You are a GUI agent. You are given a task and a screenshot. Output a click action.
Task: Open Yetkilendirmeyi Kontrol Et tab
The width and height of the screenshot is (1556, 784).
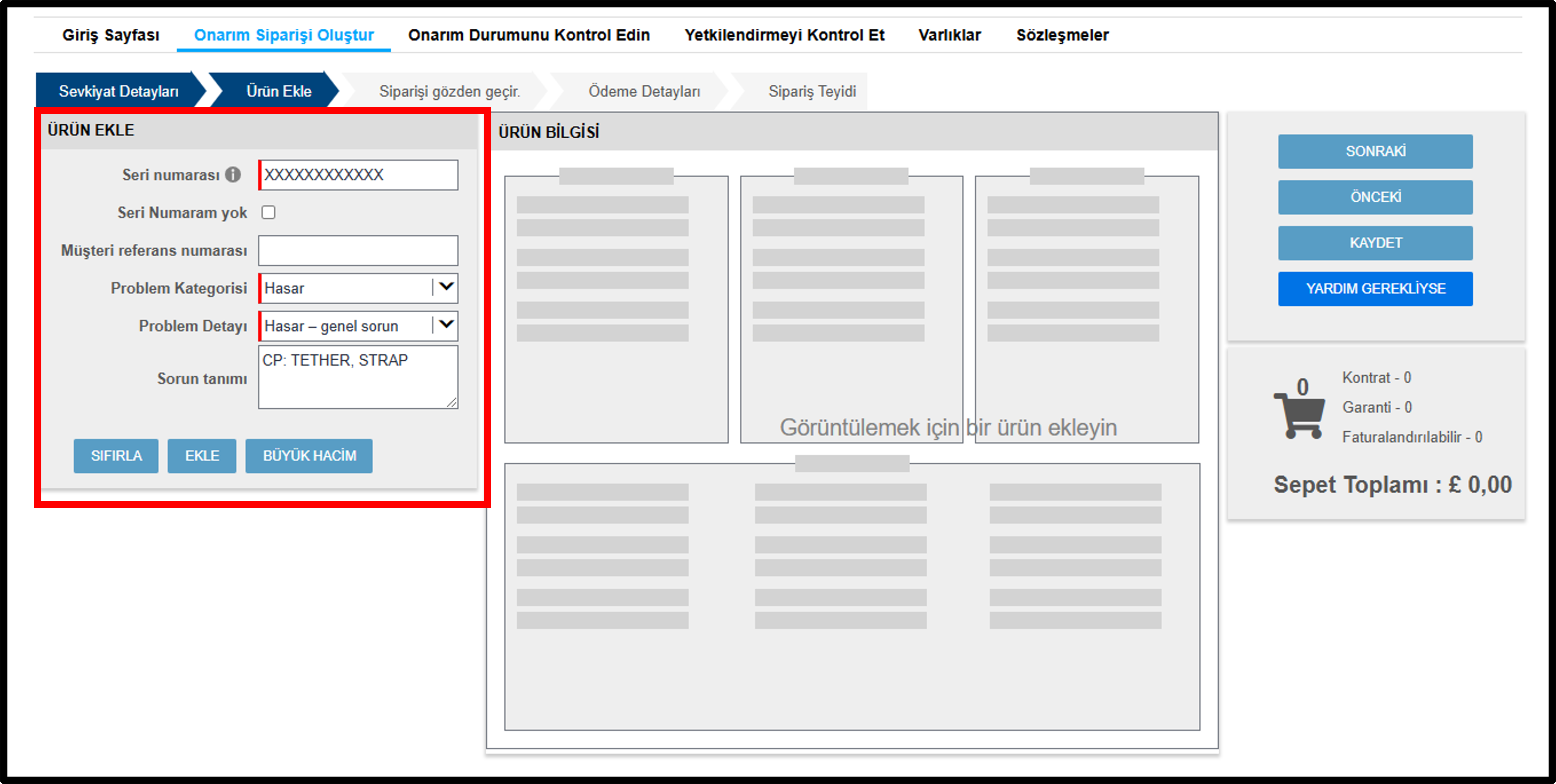(784, 35)
